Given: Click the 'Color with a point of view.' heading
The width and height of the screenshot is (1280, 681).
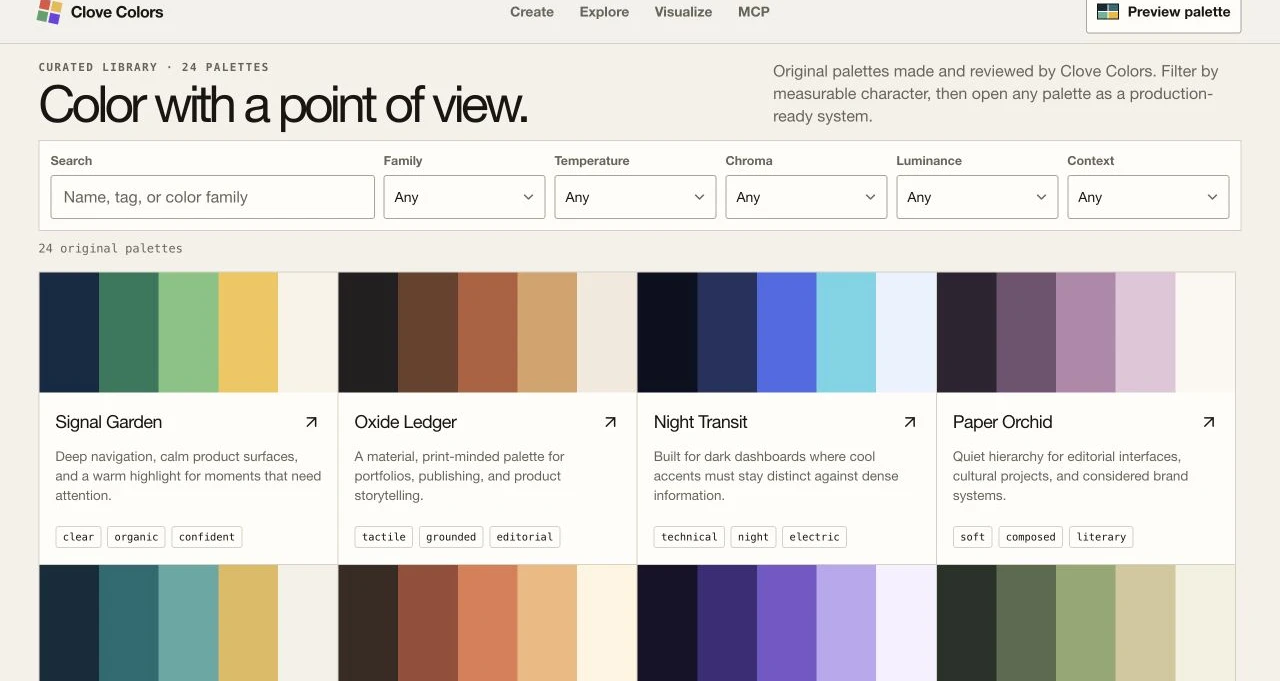Looking at the screenshot, I should pos(283,104).
